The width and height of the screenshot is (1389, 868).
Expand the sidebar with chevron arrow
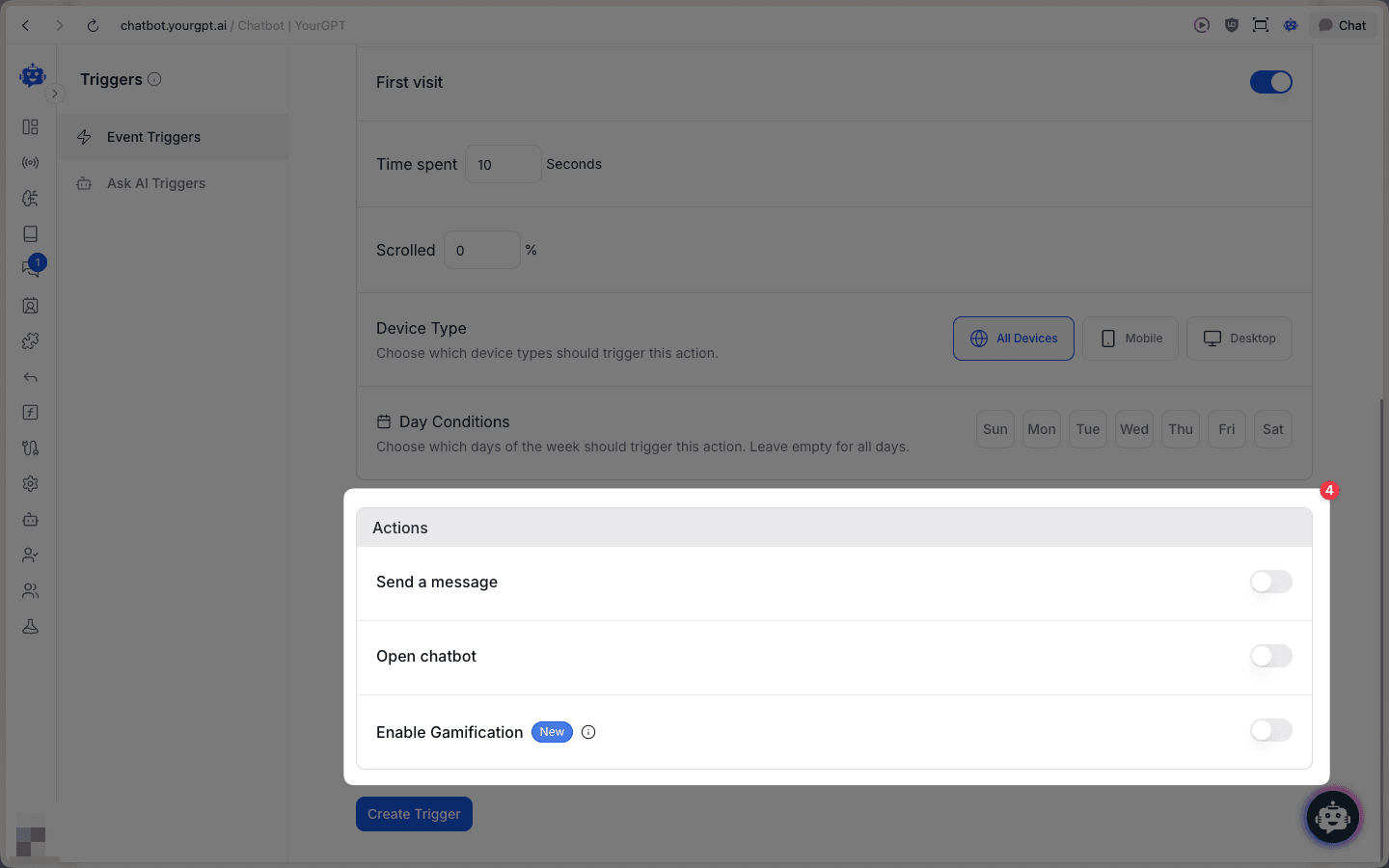(55, 94)
